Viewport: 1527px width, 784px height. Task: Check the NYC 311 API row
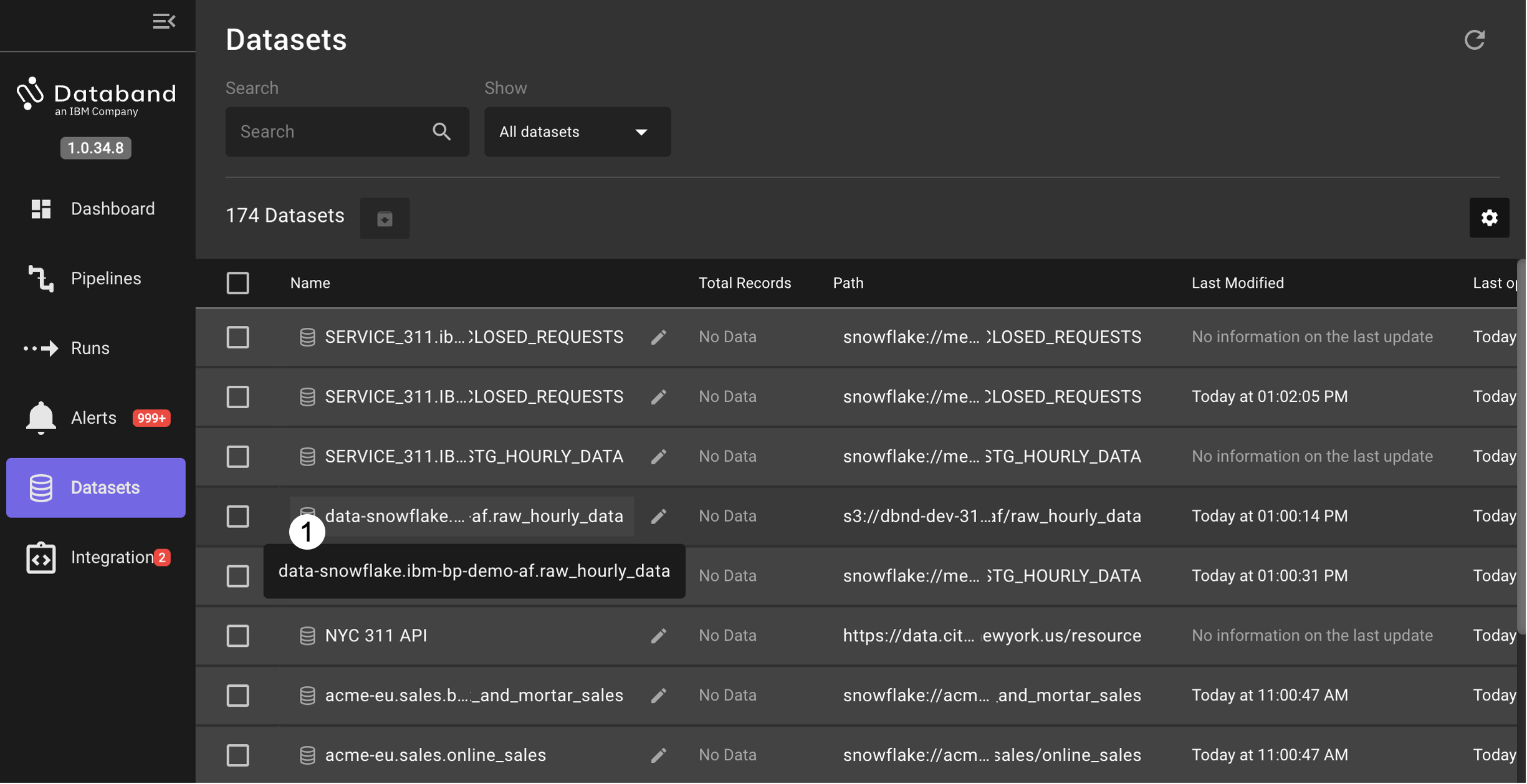pos(237,636)
